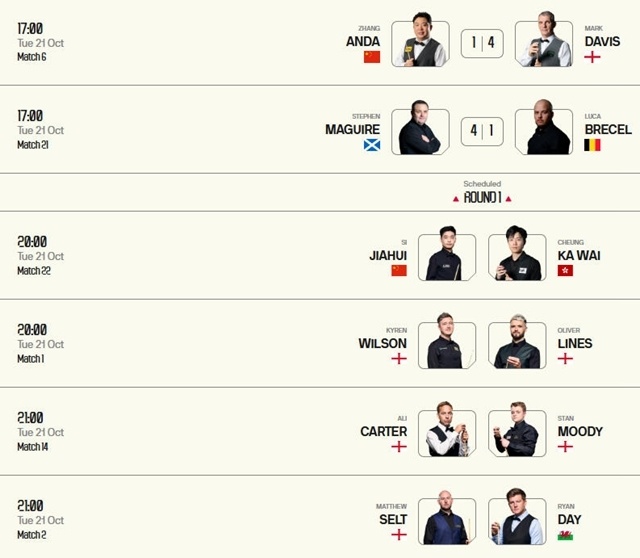Open Ali Carter player photo
The image size is (640, 558).
click(446, 431)
